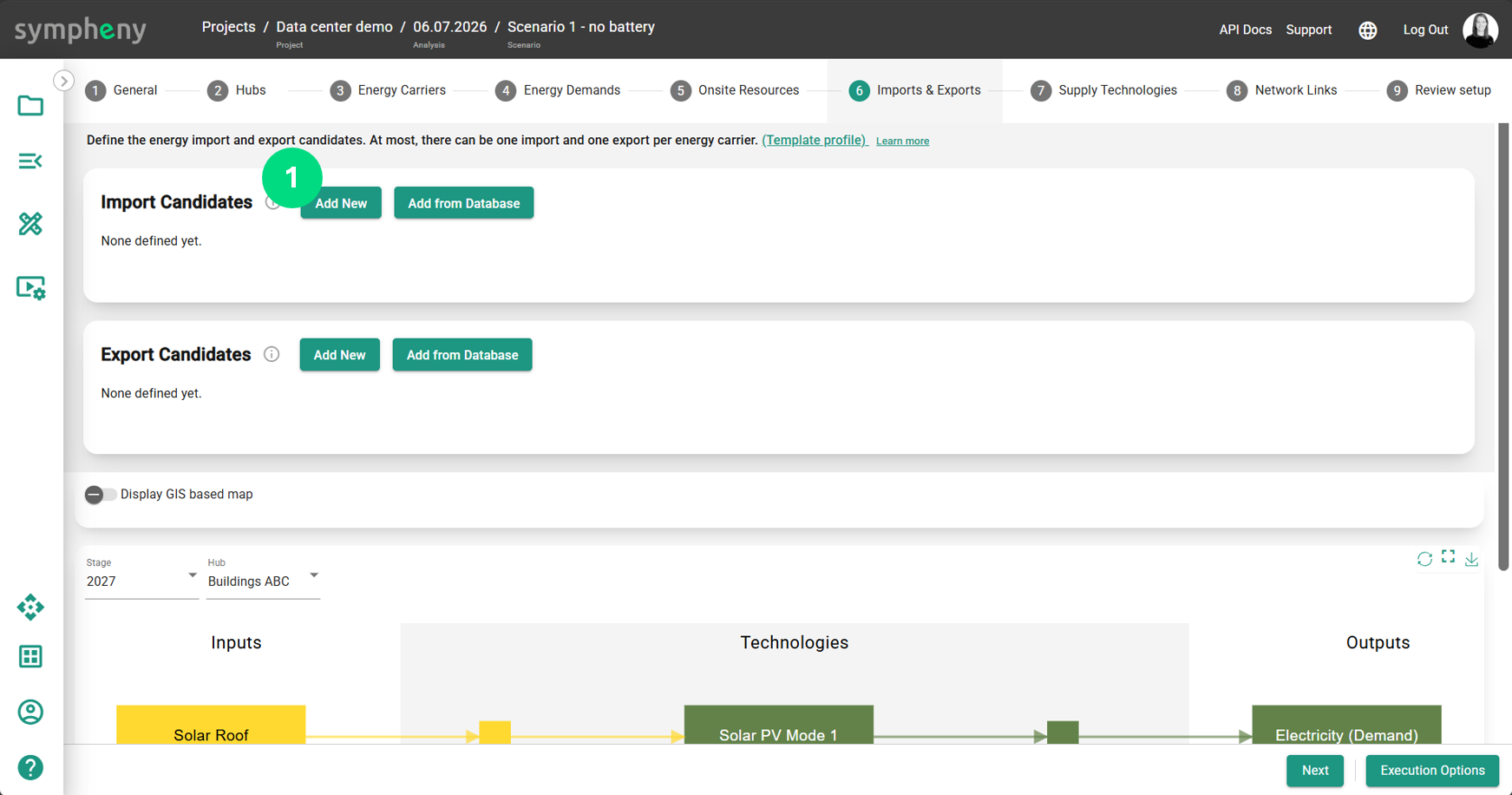Open the projects folder sidebar icon

point(30,106)
